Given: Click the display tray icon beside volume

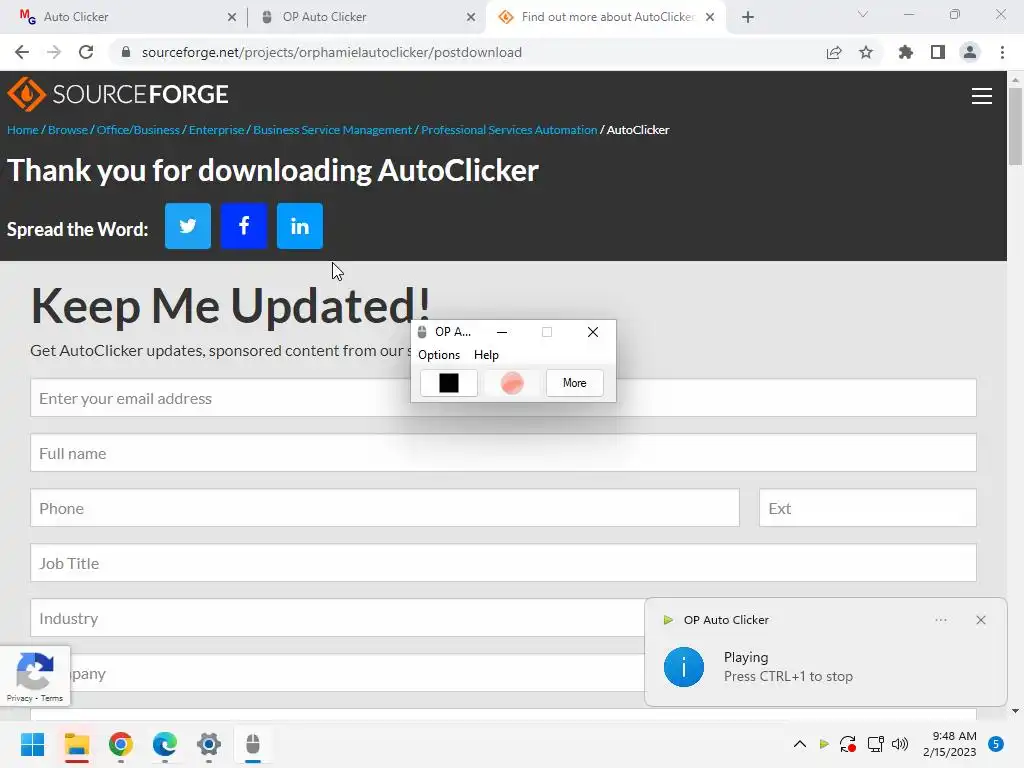Looking at the screenshot, I should 875,744.
